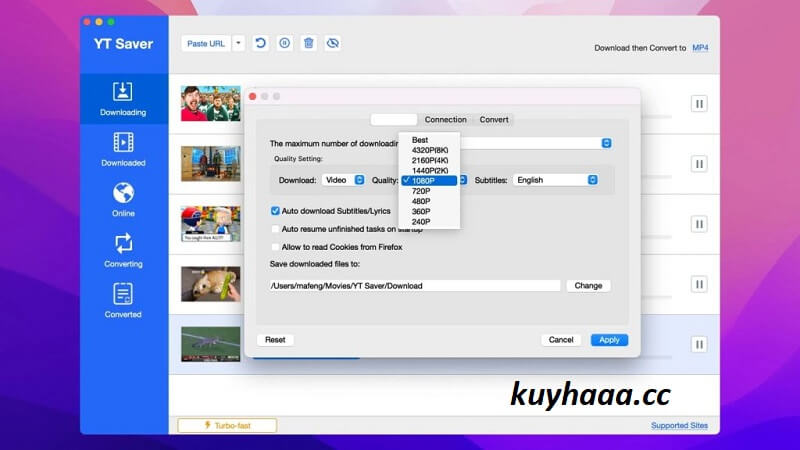Open the Converted section in sidebar

point(123,301)
